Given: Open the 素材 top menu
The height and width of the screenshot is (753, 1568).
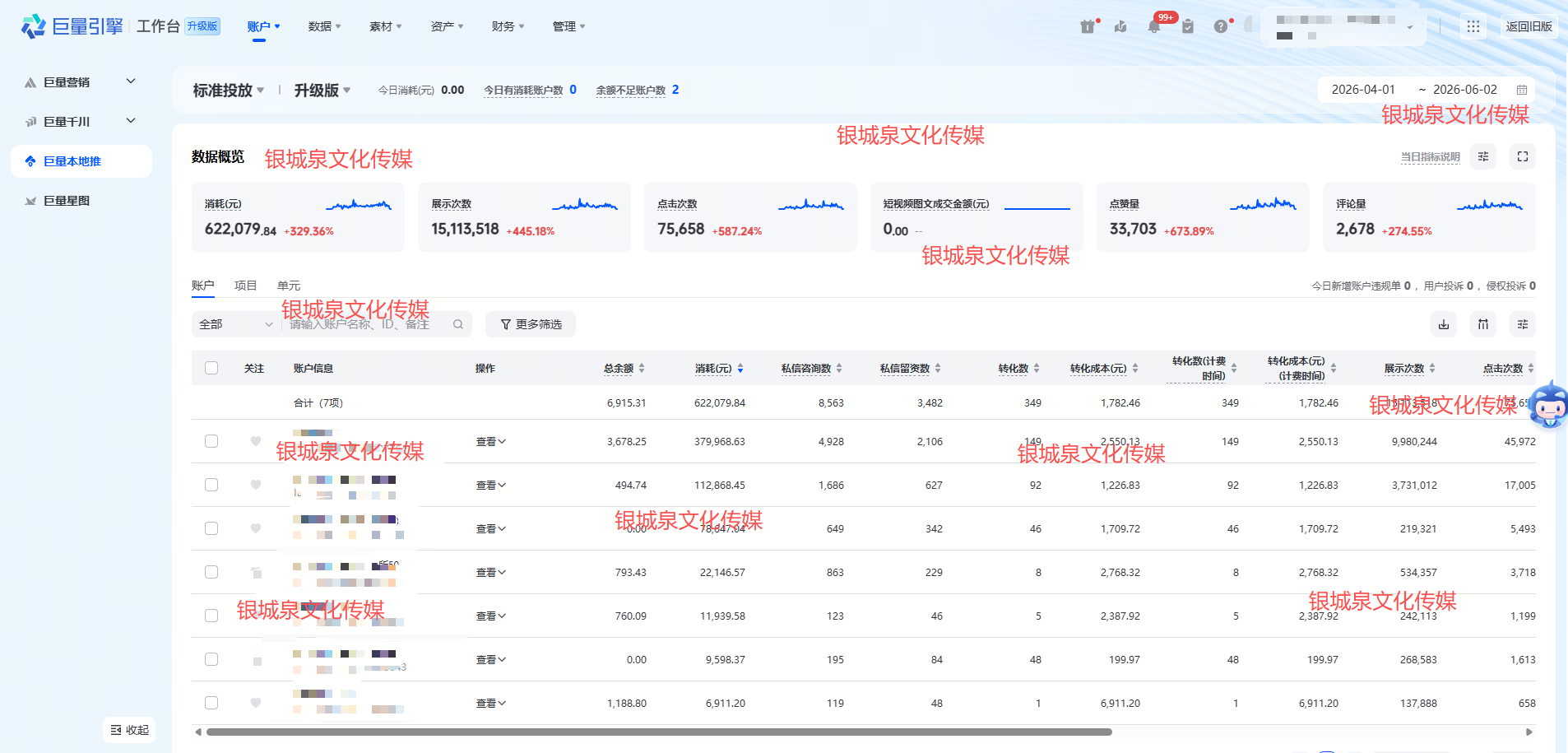Looking at the screenshot, I should (x=386, y=26).
